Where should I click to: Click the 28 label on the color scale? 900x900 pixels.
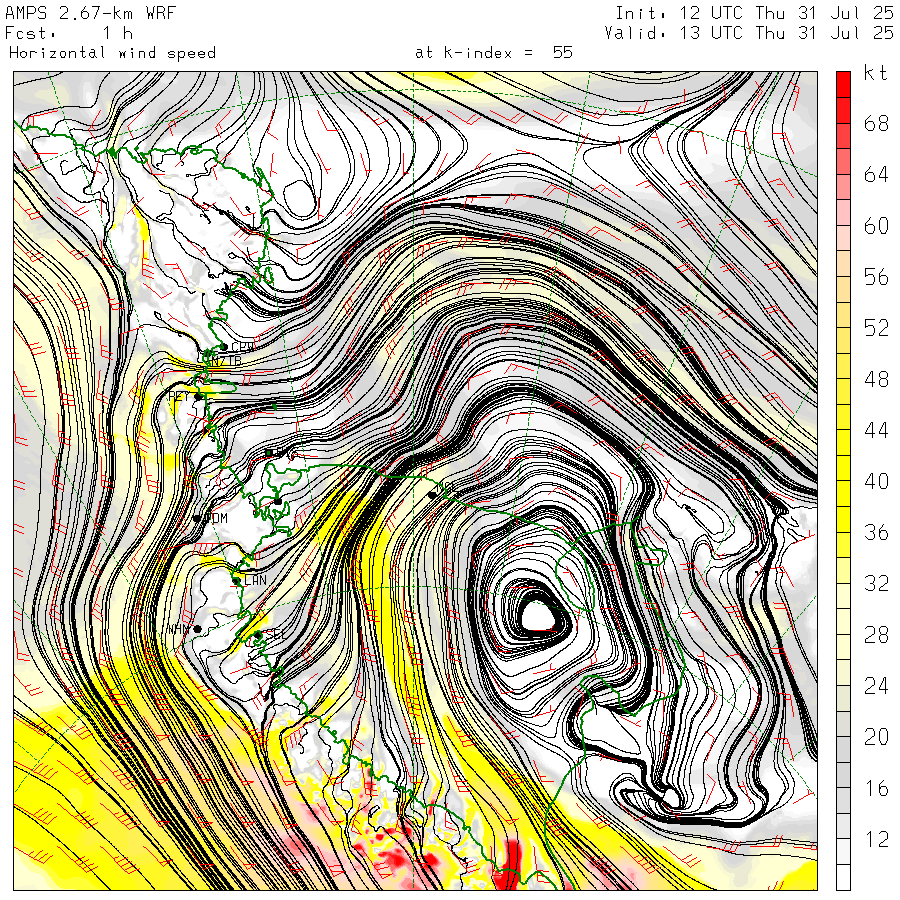tap(876, 635)
